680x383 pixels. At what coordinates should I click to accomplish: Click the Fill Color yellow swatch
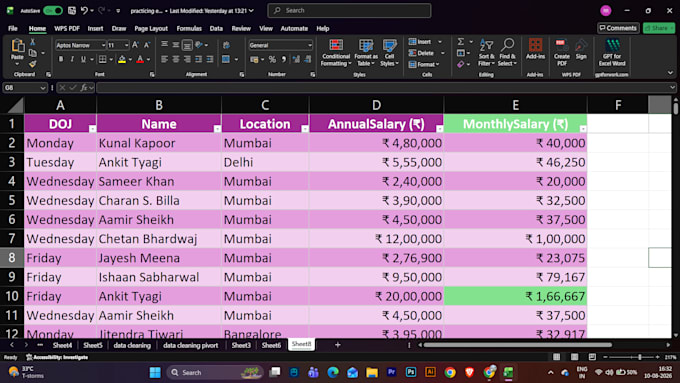122,59
